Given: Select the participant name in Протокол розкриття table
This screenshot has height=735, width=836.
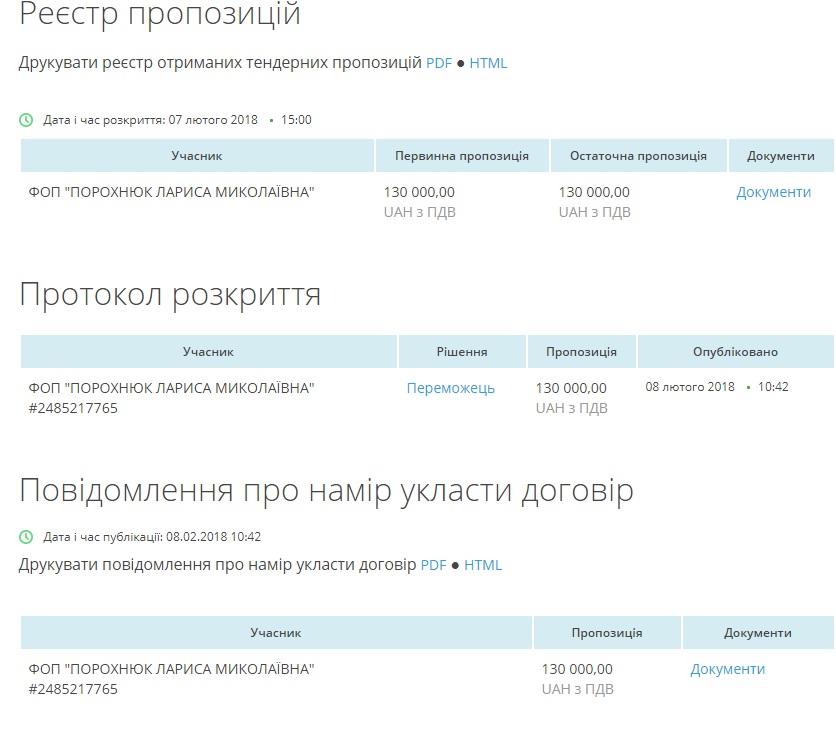Looking at the screenshot, I should [171, 388].
